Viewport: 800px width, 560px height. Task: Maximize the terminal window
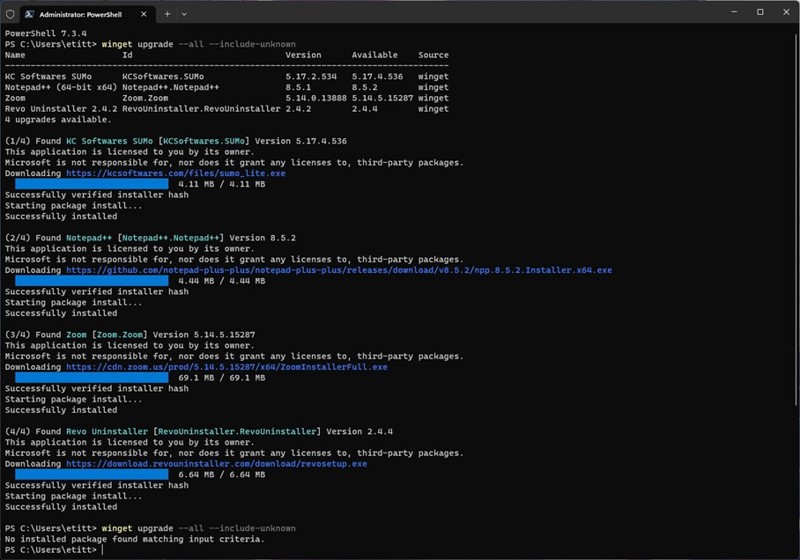click(760, 13)
